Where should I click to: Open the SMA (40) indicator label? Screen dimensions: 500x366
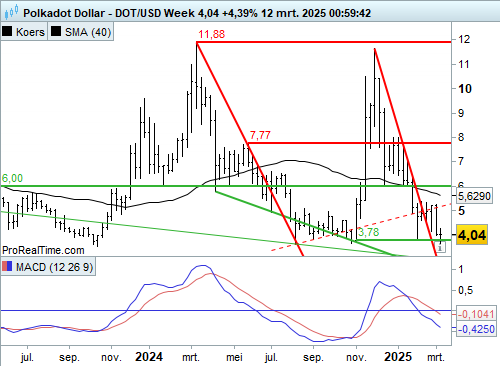[x=88, y=32]
